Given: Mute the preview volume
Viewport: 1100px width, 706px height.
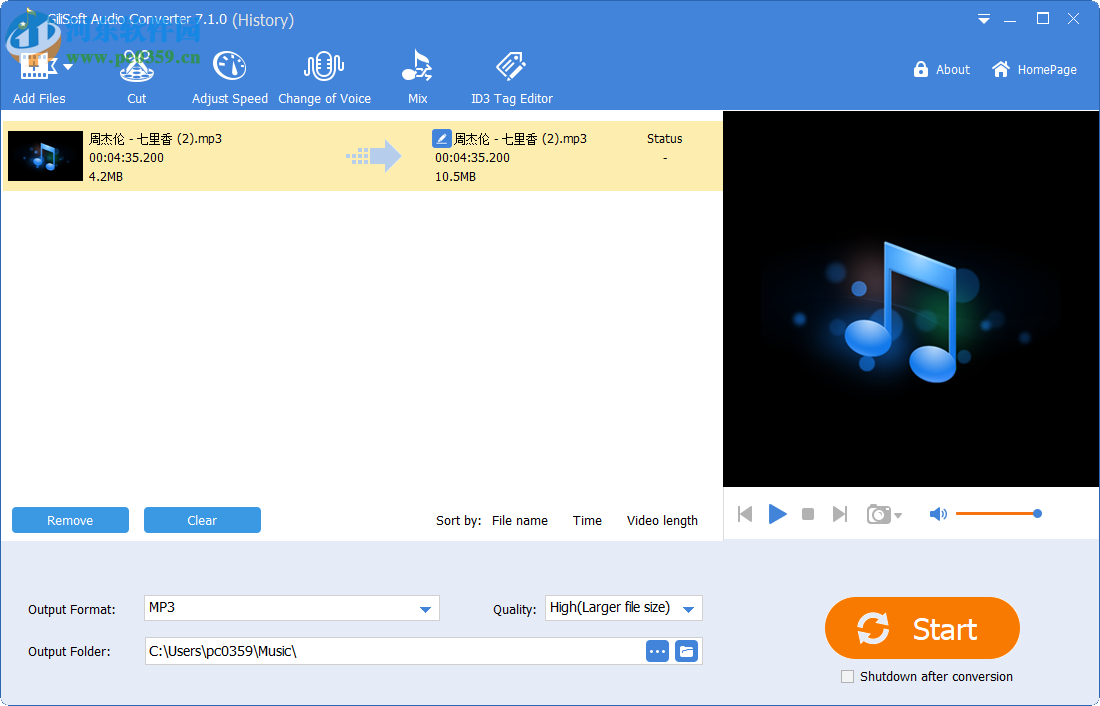Looking at the screenshot, I should point(938,513).
